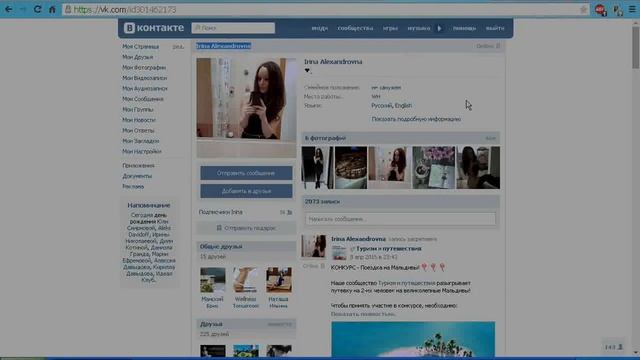This screenshot has width=640, height=360.
Task: Open Мои Группы in sidebar
Action: click(138, 109)
